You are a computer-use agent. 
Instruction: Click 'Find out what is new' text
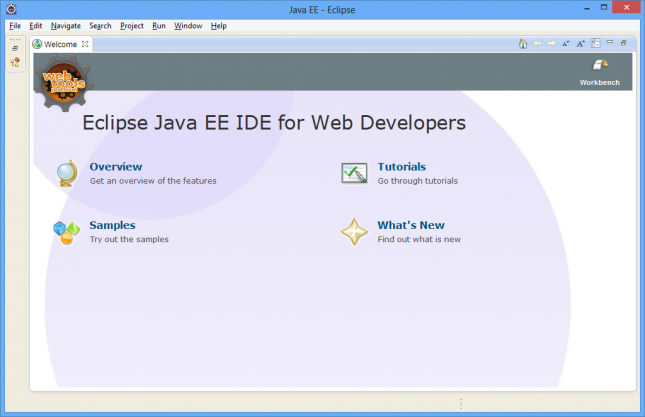[x=419, y=239]
